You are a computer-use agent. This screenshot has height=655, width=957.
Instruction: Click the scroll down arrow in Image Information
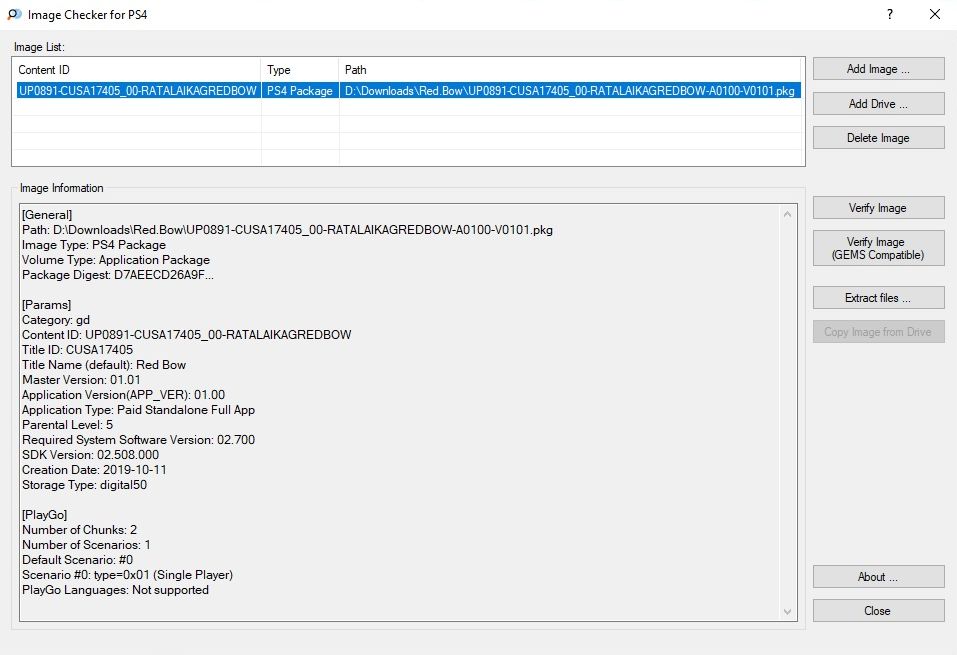click(x=787, y=612)
